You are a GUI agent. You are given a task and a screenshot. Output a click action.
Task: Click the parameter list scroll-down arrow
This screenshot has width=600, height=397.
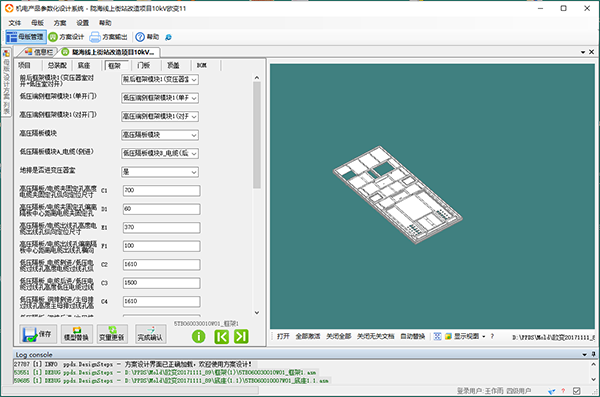point(257,313)
